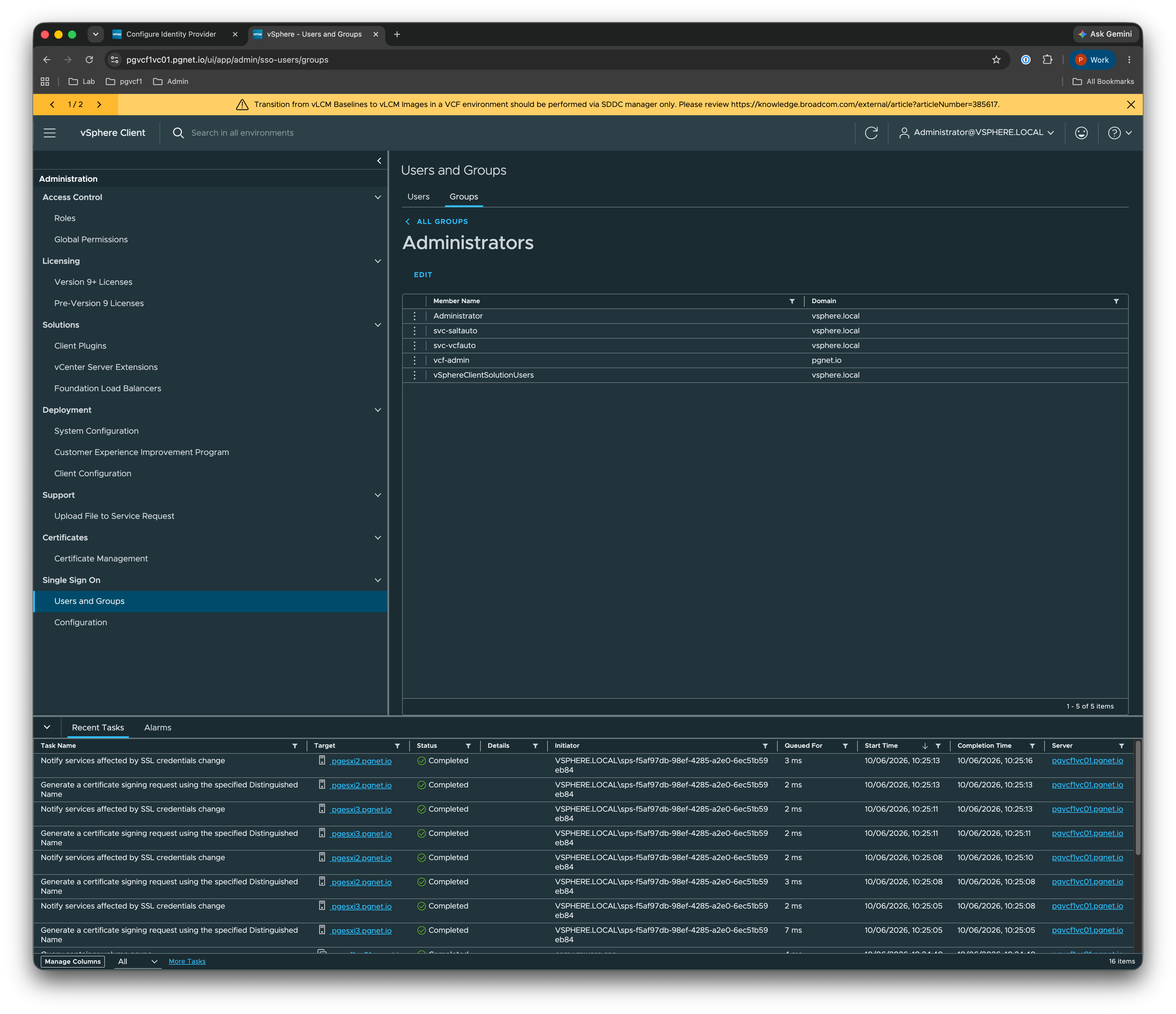Filter the Task Name column
Viewport: 1176px width, 1014px height.
(295, 746)
